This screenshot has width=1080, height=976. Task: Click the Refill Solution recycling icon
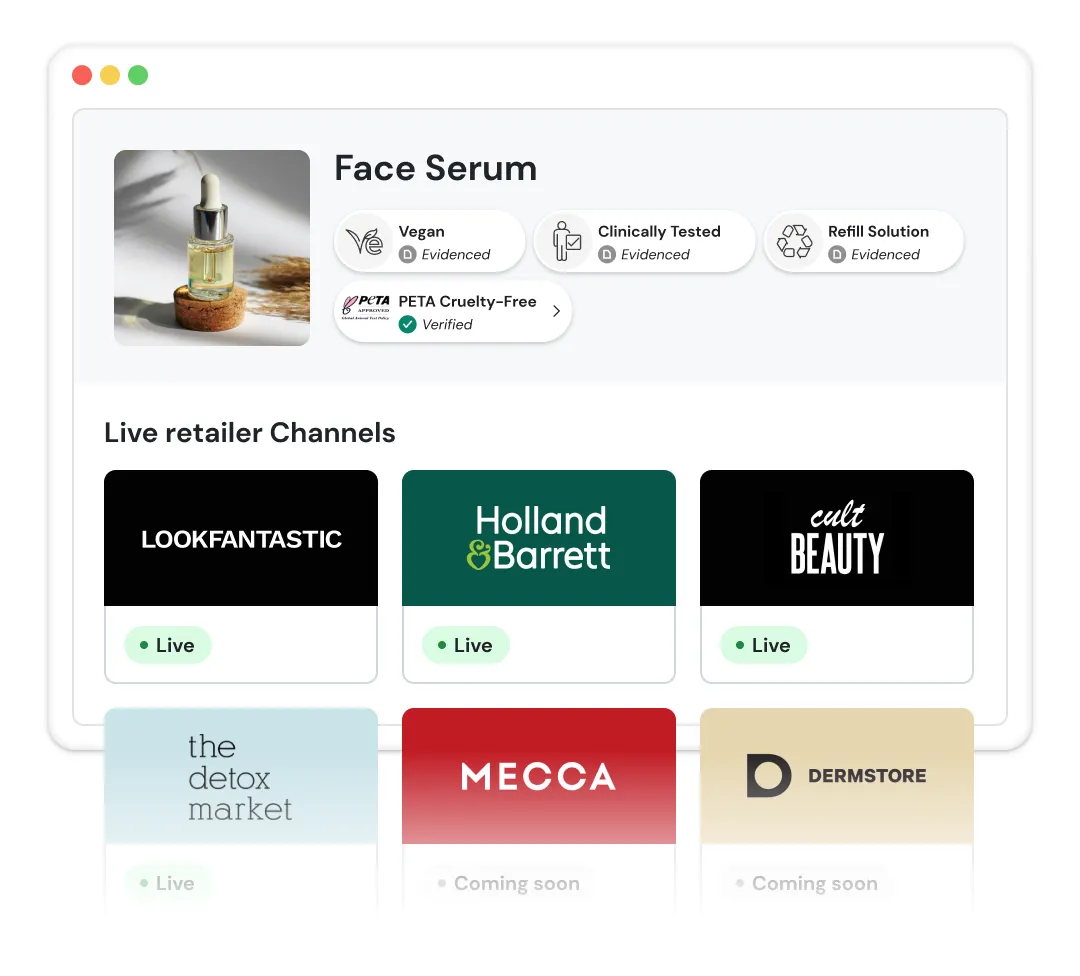tap(795, 241)
